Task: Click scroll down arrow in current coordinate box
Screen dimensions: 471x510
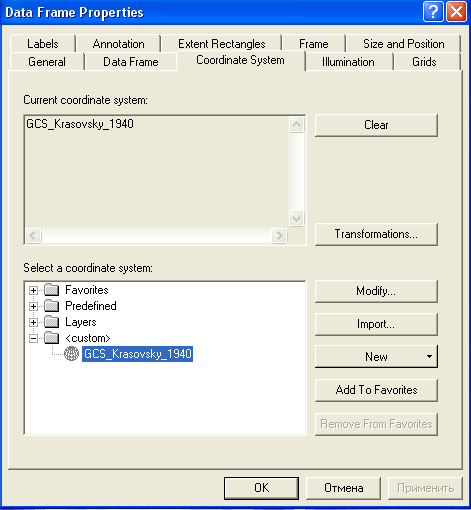Action: click(296, 219)
